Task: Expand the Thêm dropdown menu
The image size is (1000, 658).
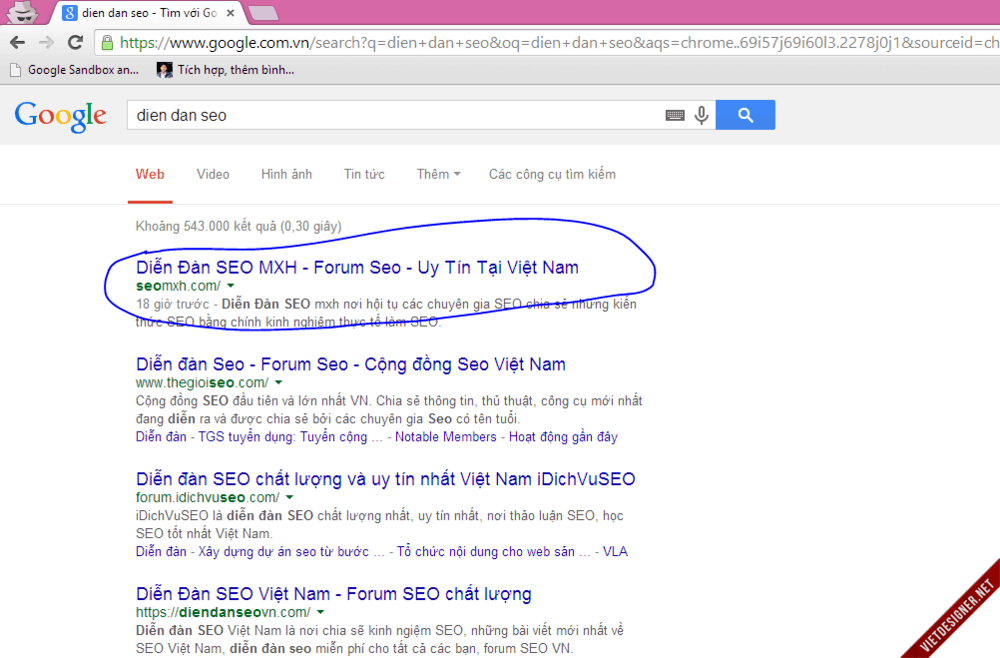Action: (438, 175)
